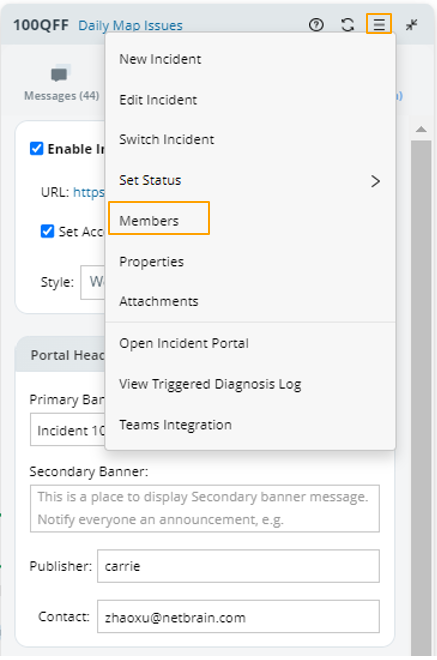The image size is (437, 660).
Task: Click the collapse panel arrows icon
Action: [411, 25]
